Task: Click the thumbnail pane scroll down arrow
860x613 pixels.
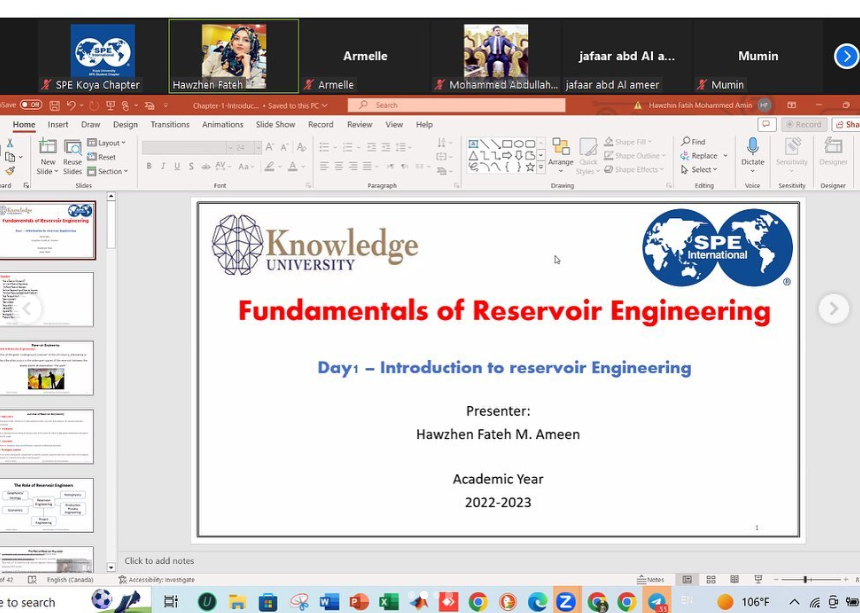Action: [x=111, y=567]
